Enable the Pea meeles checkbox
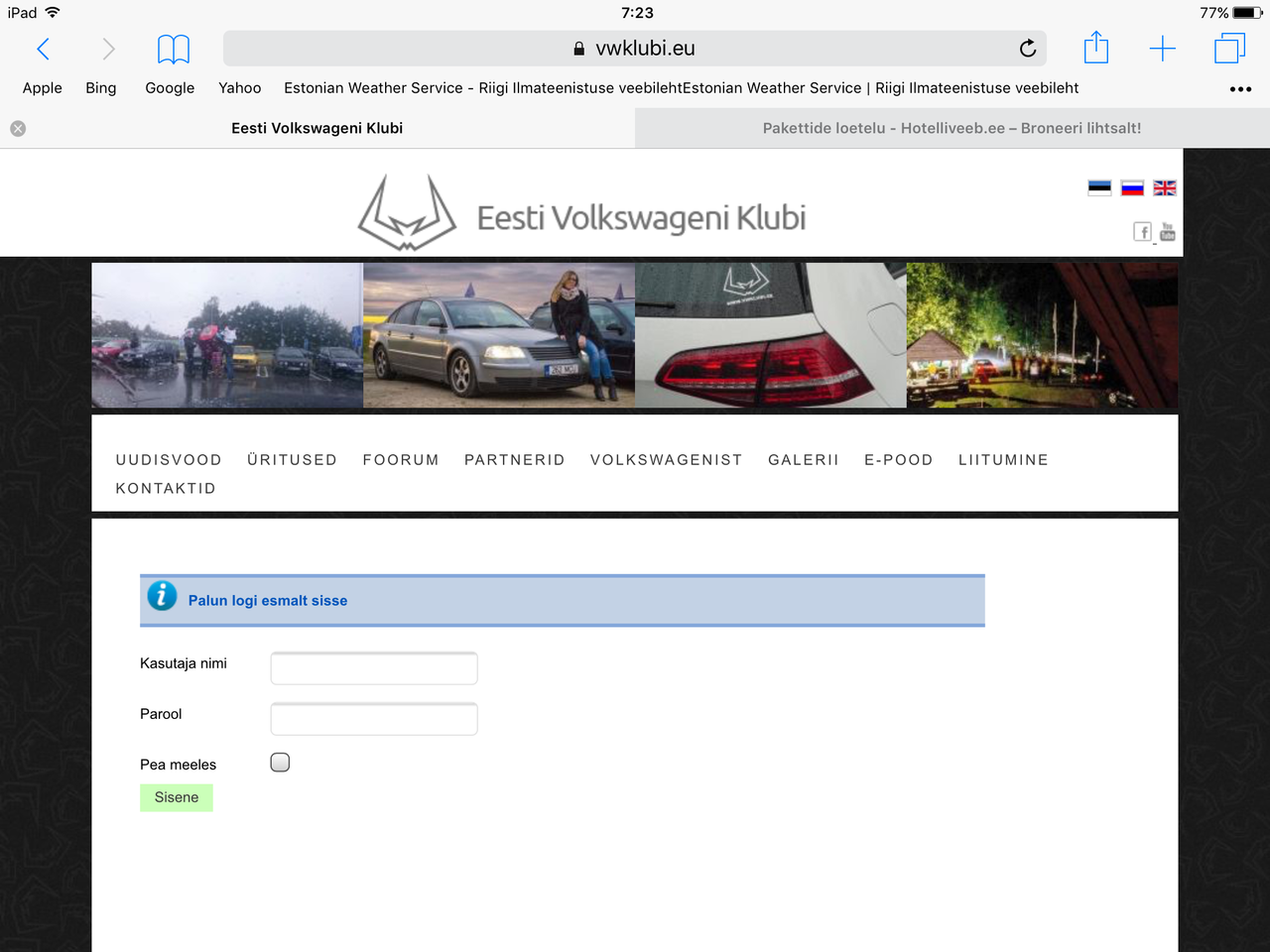The image size is (1270, 952). pos(280,763)
